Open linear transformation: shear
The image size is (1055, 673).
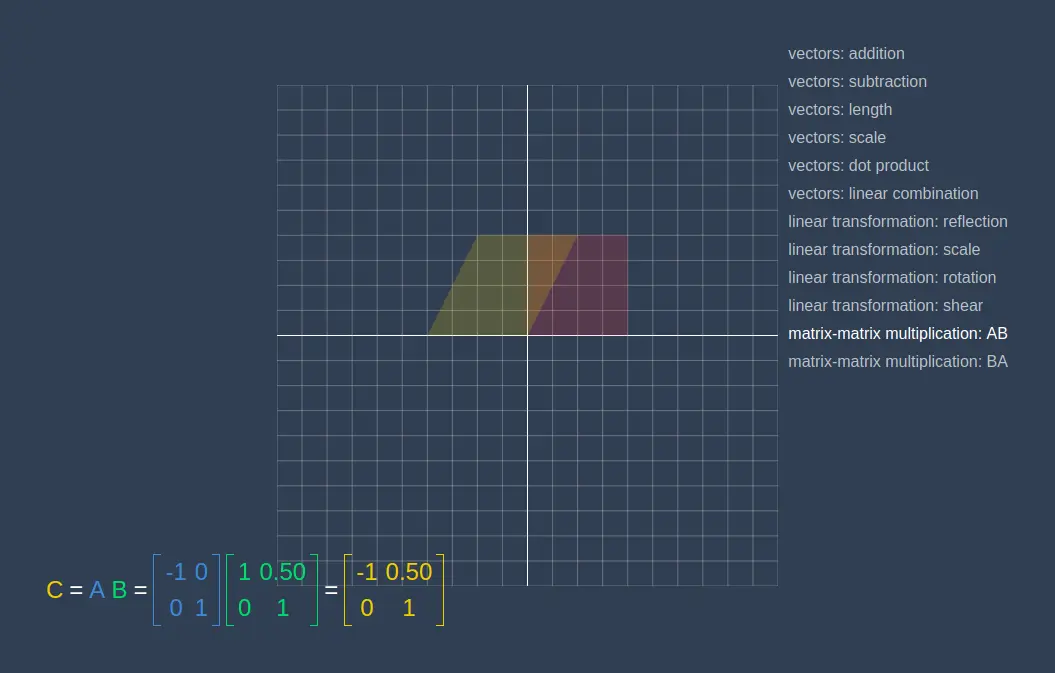885,306
